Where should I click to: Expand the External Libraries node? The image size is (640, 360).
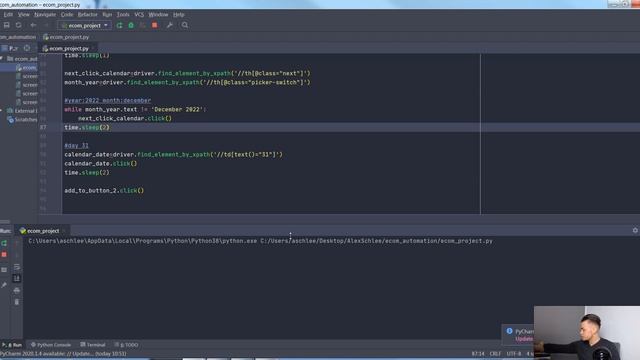(x=1, y=111)
